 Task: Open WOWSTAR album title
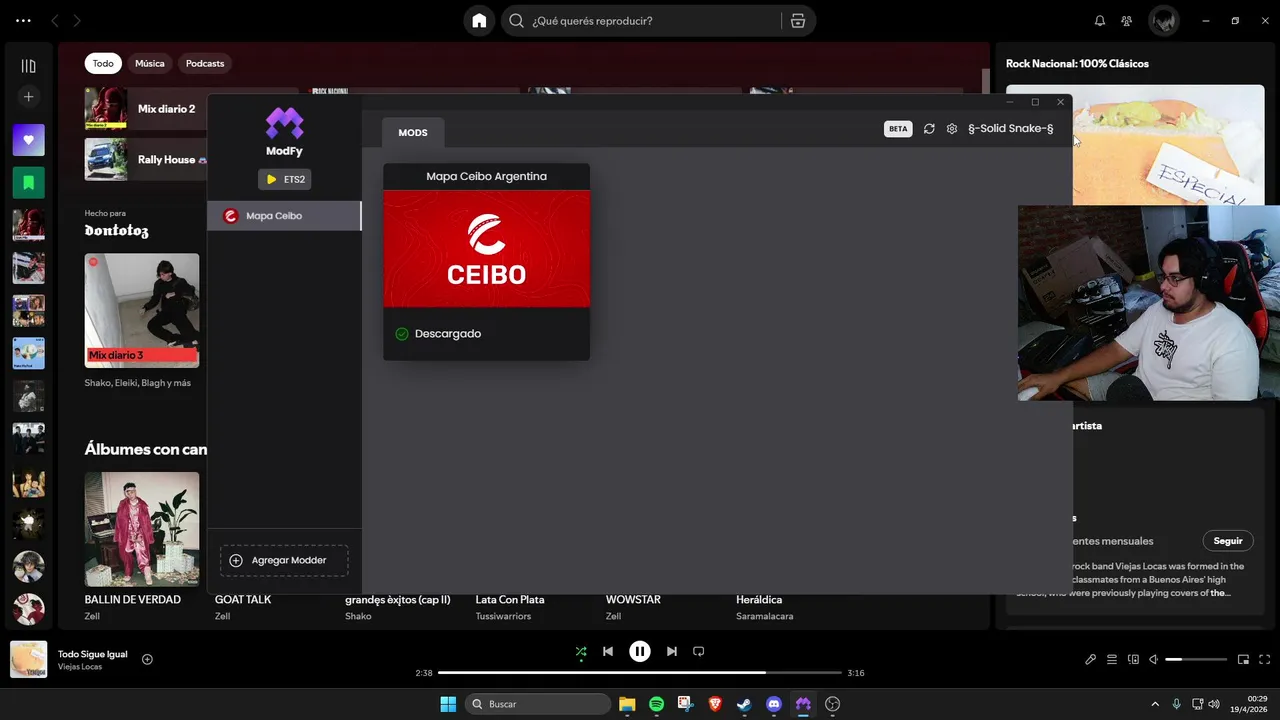tap(633, 600)
